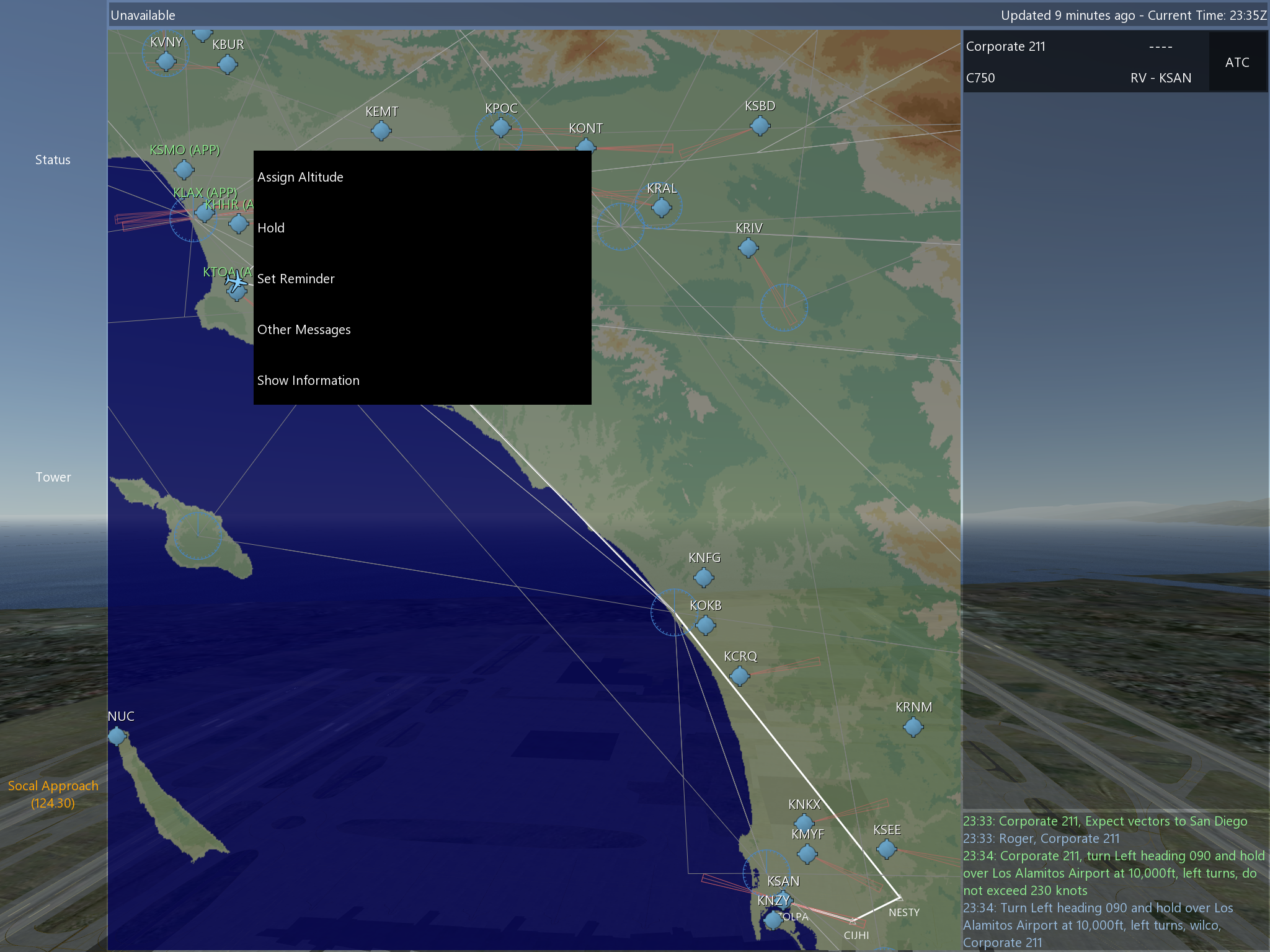Select the KEMT airport marker

tap(381, 131)
